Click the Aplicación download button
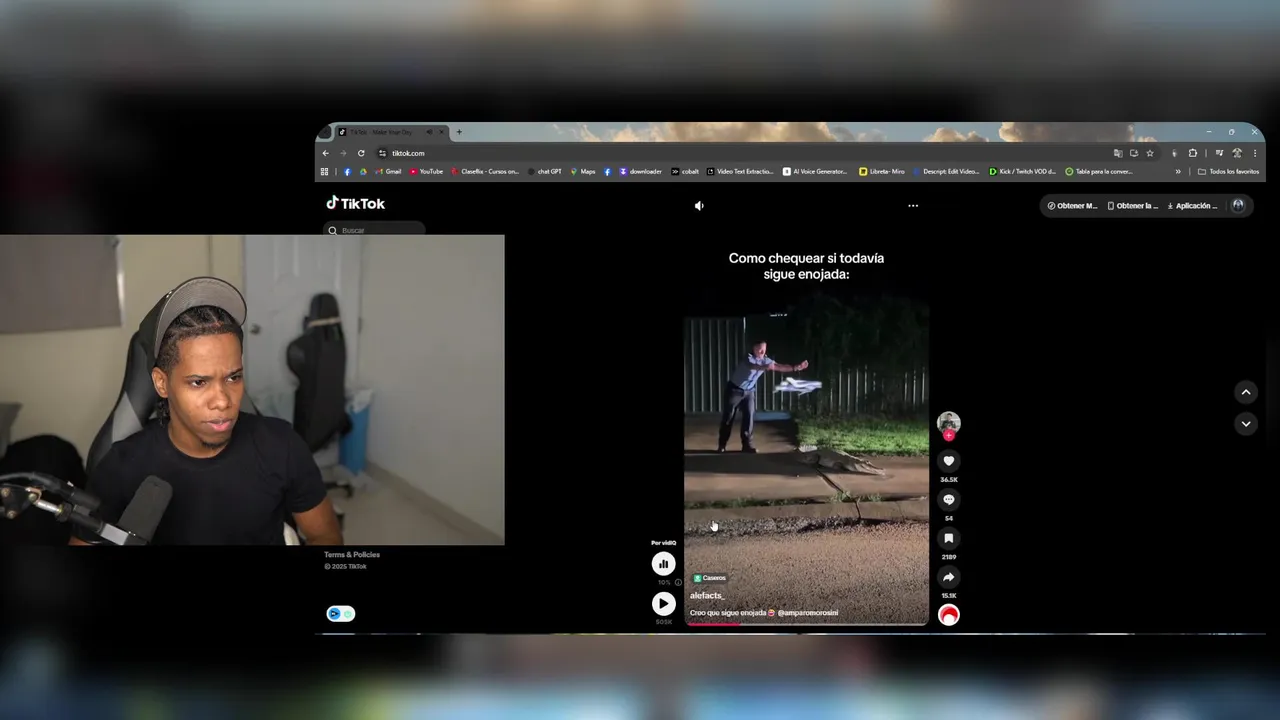 [x=1193, y=206]
